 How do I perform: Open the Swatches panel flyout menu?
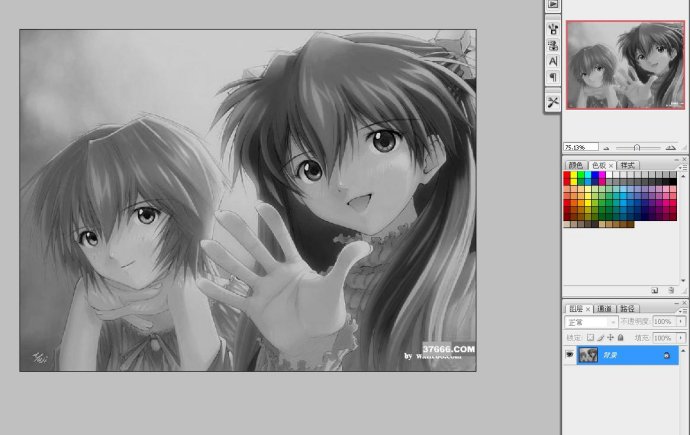click(x=683, y=168)
